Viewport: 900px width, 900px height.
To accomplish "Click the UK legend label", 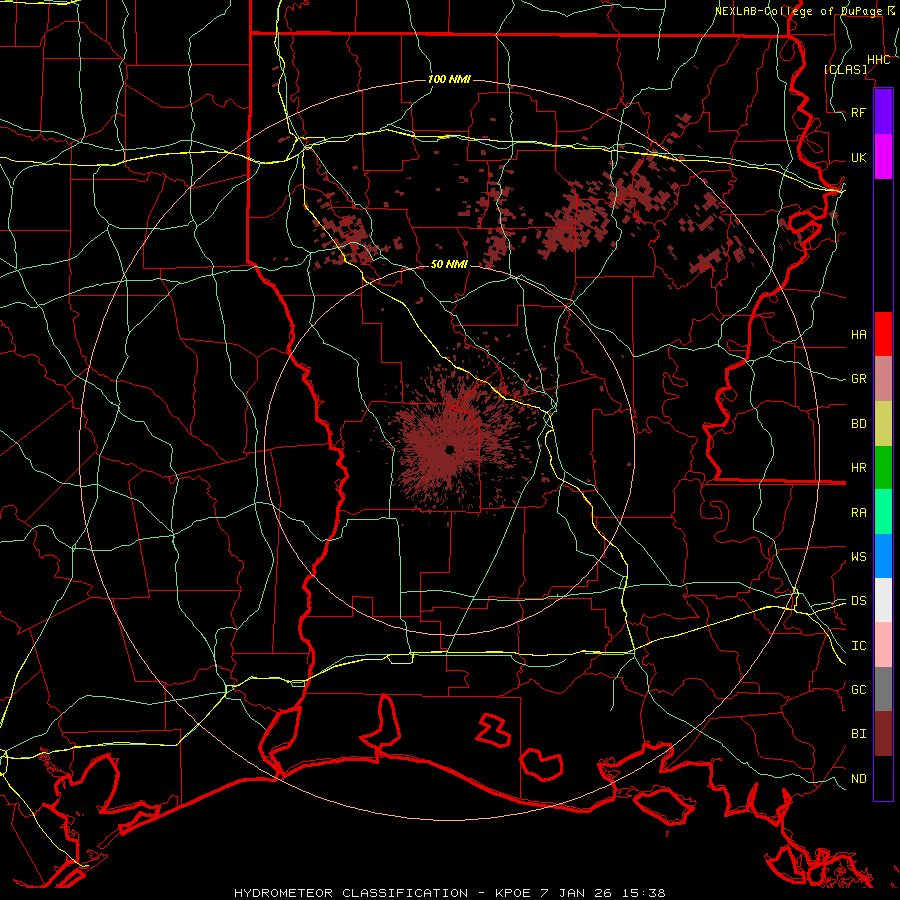I will 859,157.
